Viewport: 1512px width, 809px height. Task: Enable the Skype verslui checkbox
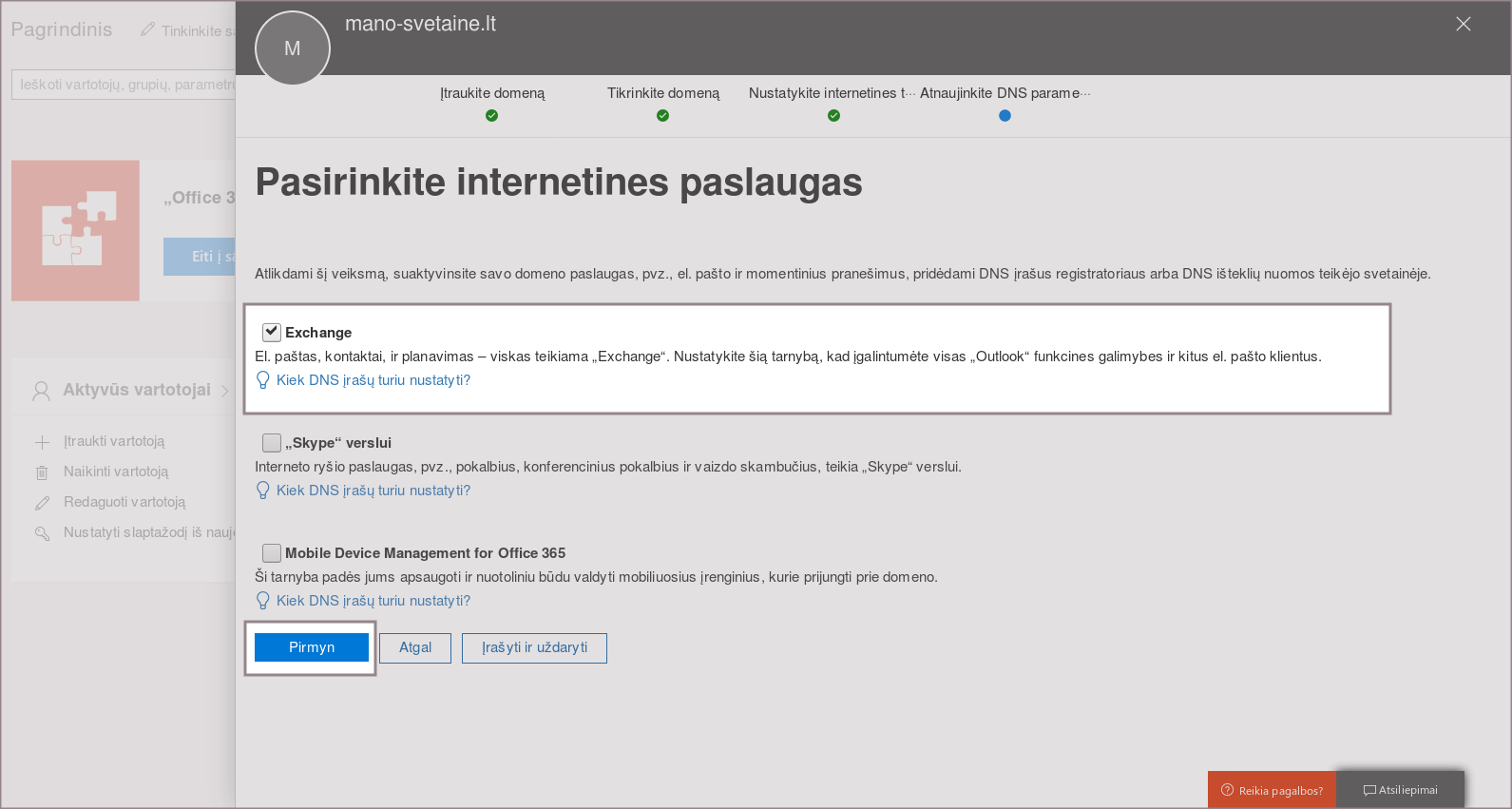point(272,442)
